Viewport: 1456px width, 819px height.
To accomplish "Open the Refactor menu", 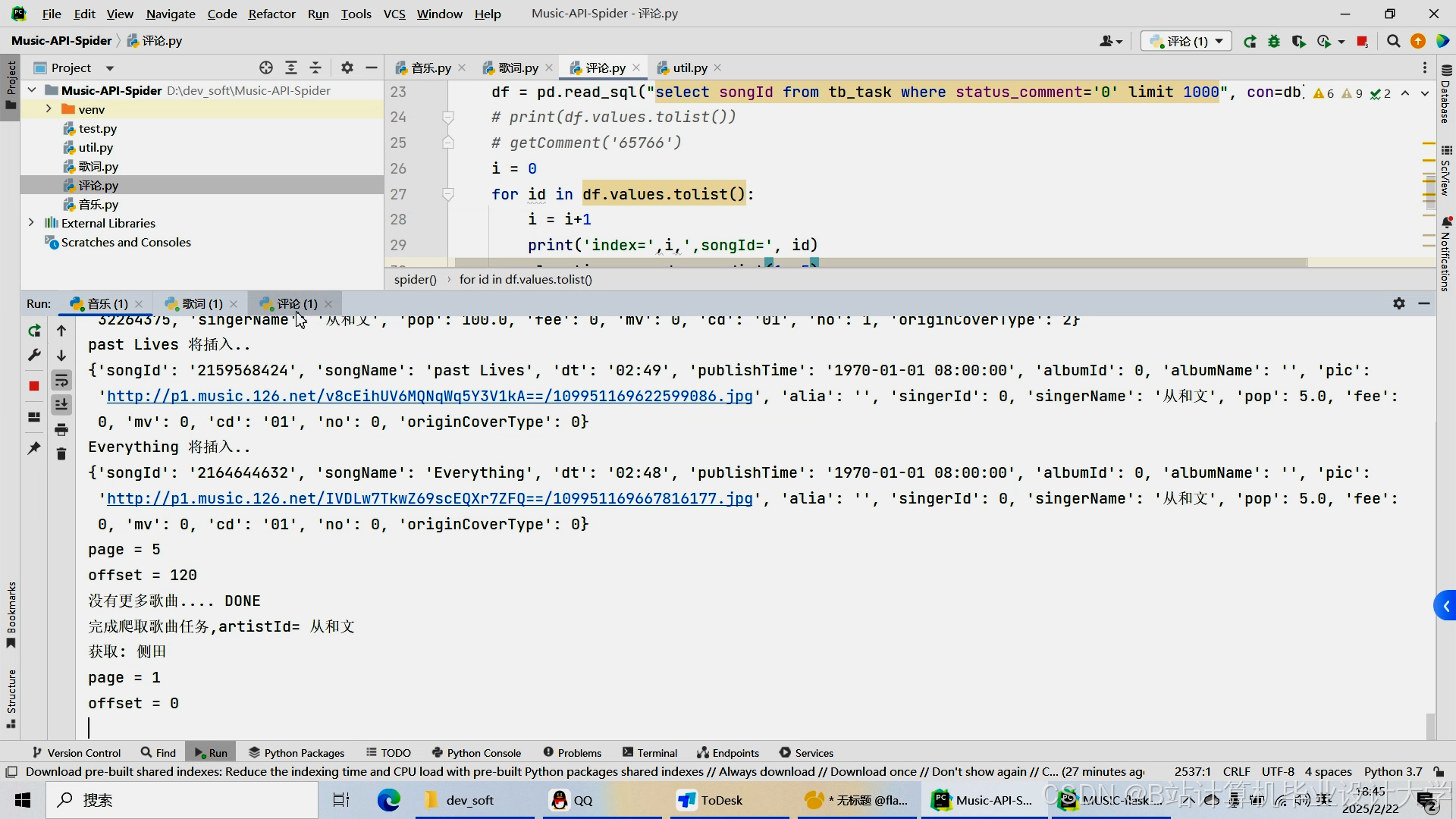I will click(x=271, y=14).
